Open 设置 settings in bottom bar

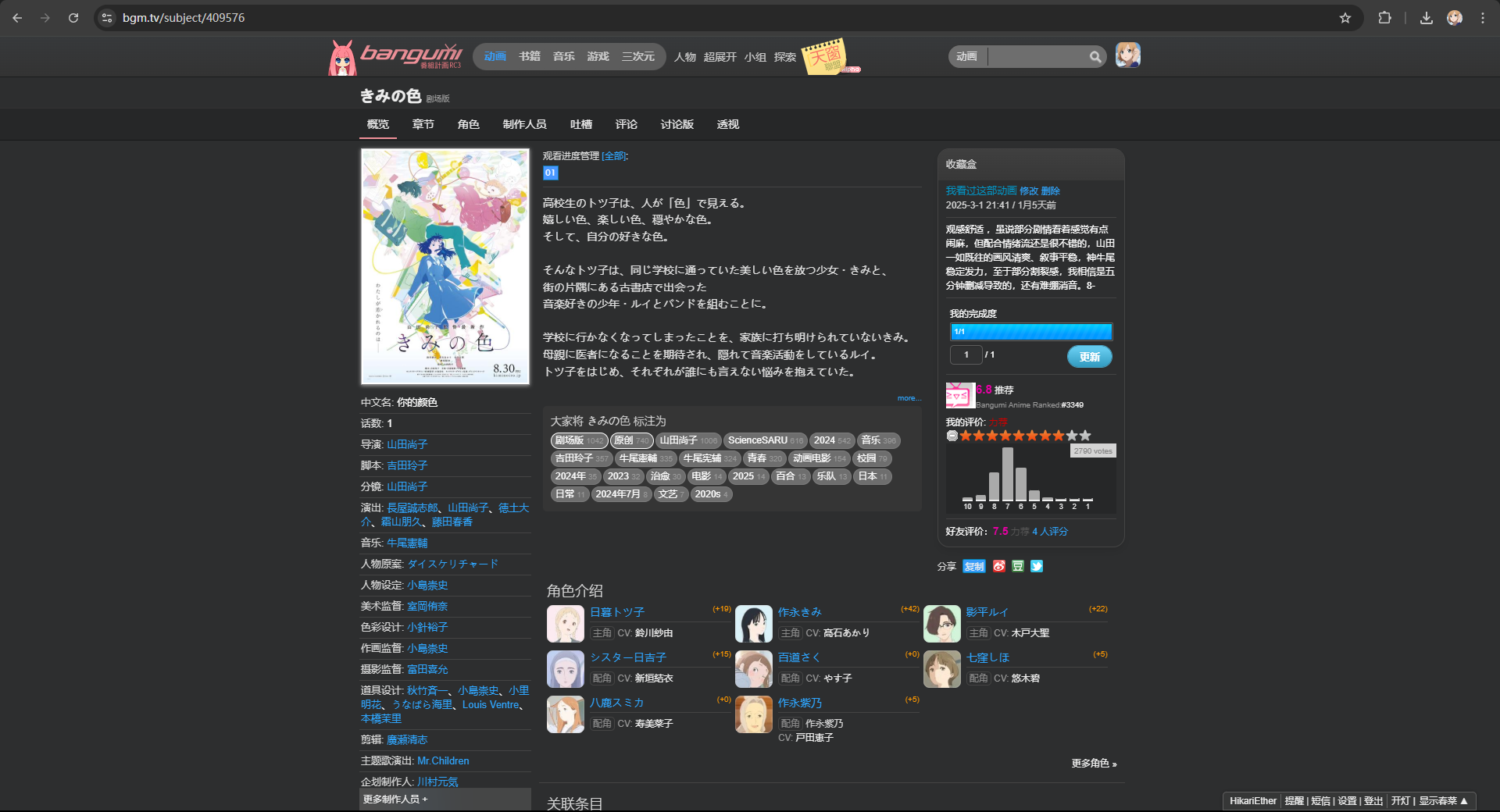(1347, 801)
